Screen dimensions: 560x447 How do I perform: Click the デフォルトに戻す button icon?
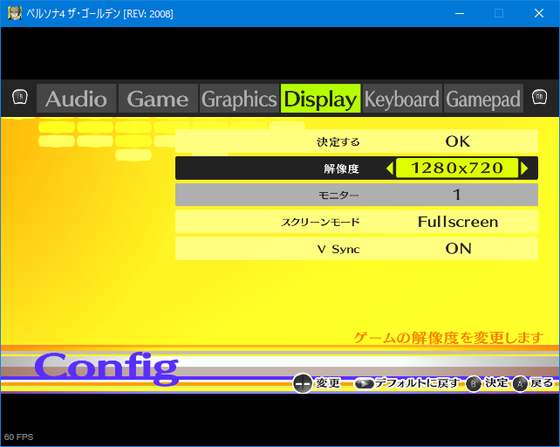[364, 384]
